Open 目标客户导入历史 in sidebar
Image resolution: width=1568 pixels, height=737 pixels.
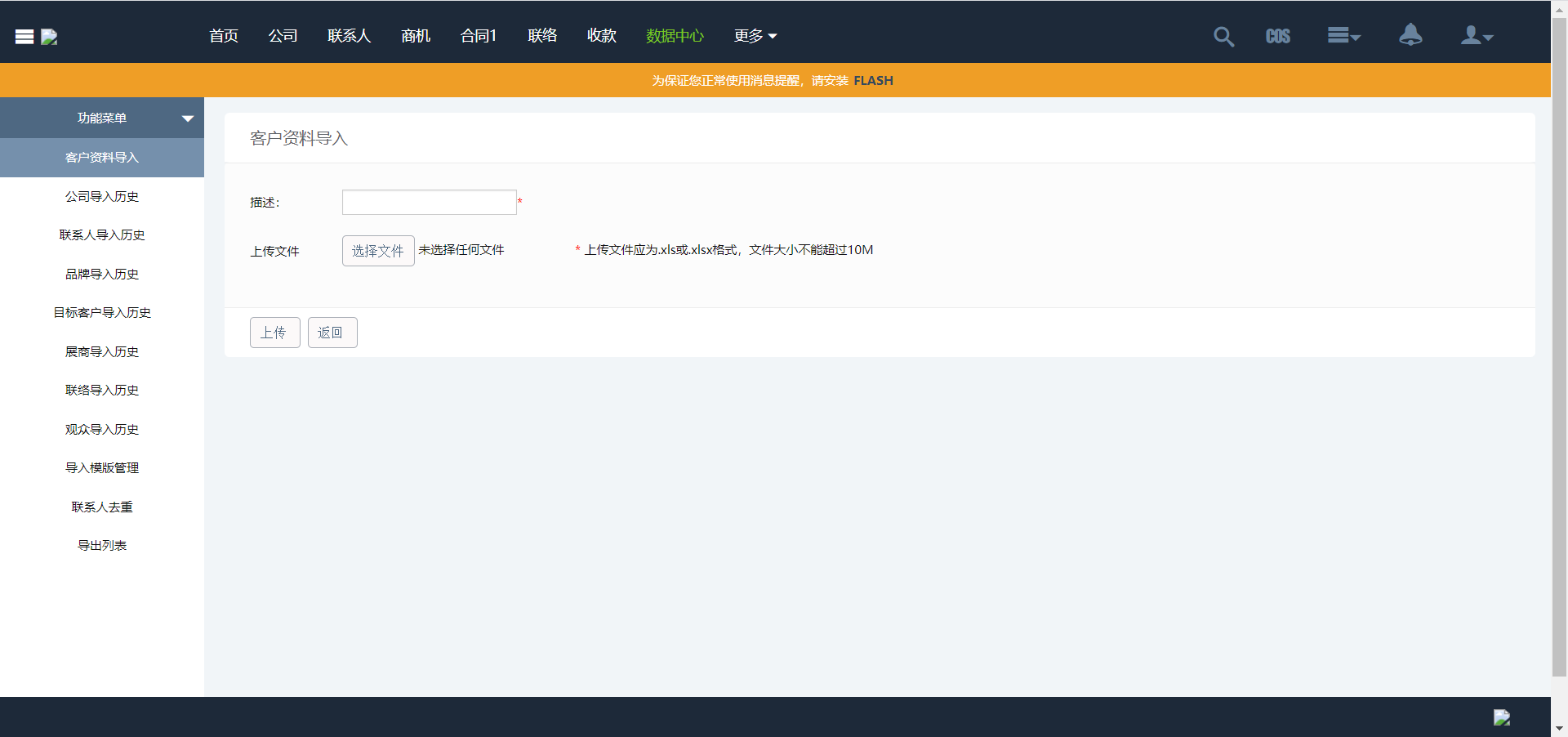click(x=102, y=313)
